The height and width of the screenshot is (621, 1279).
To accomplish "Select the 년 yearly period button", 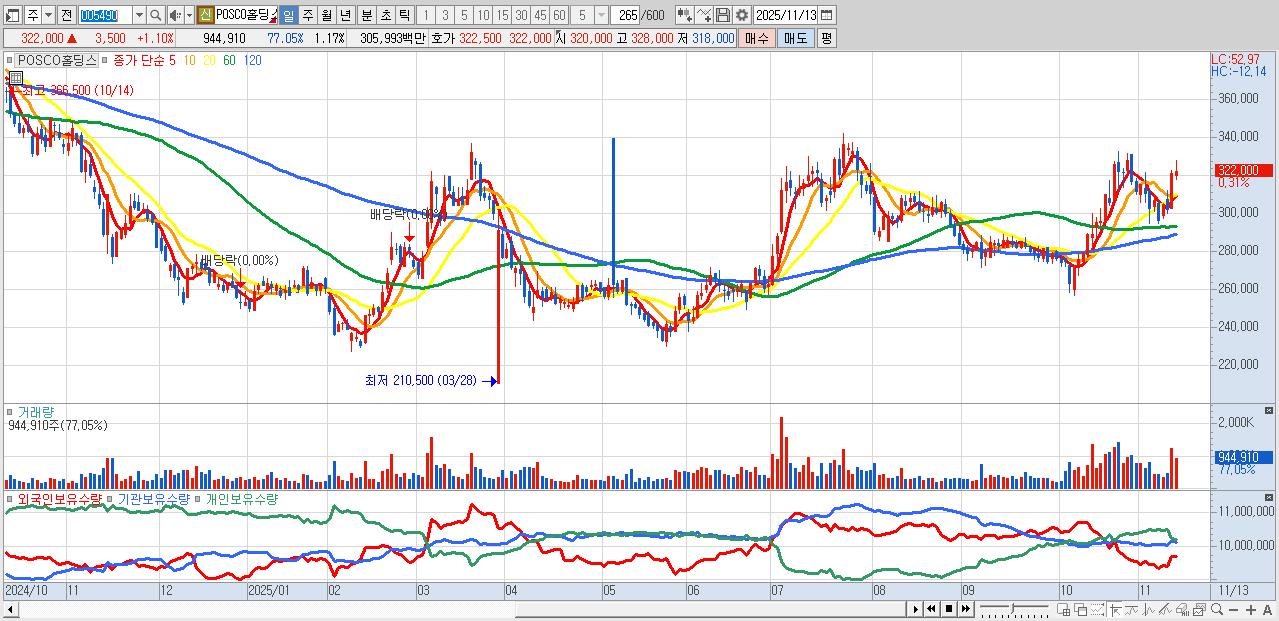I will [x=345, y=15].
